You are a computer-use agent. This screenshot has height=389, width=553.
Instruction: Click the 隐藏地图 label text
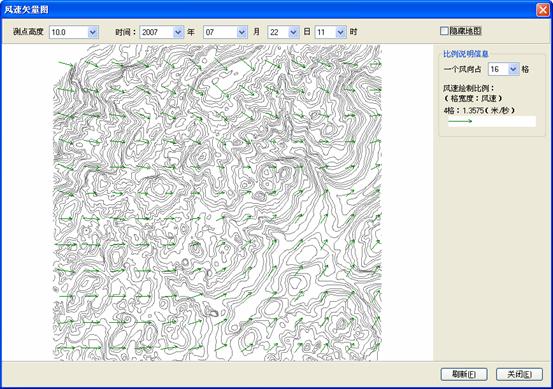tap(465, 31)
